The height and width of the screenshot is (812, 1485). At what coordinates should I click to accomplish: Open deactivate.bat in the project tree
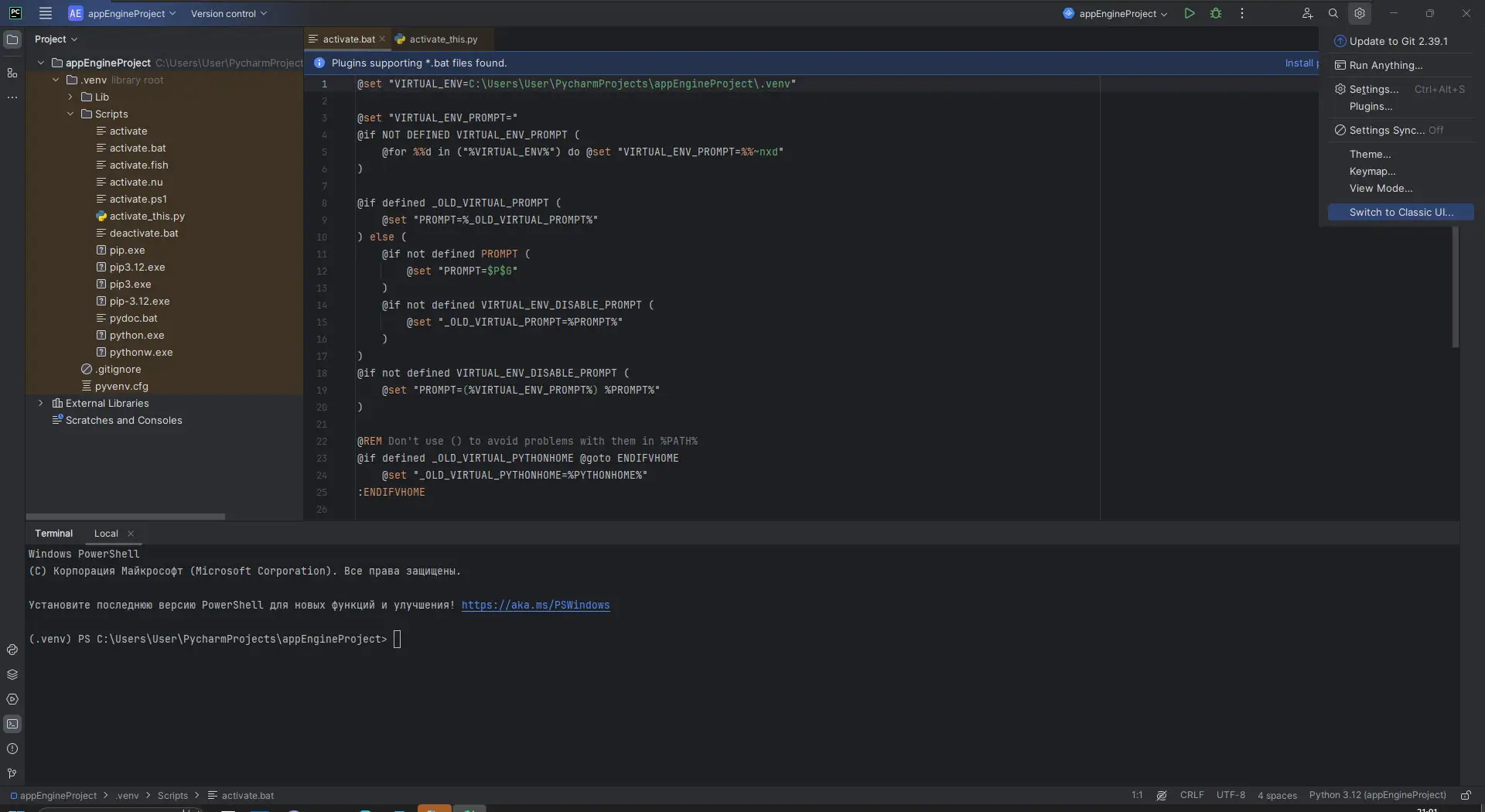point(144,233)
